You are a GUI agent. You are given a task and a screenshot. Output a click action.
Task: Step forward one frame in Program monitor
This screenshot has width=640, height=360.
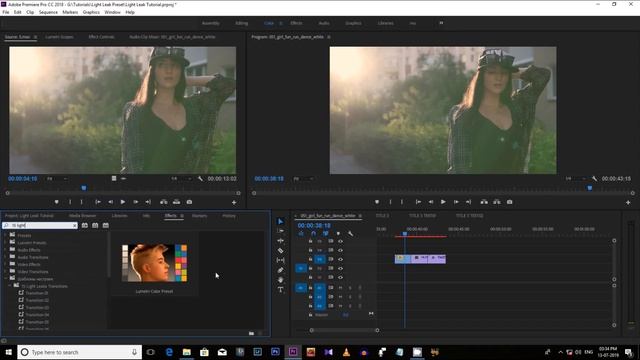(x=456, y=202)
